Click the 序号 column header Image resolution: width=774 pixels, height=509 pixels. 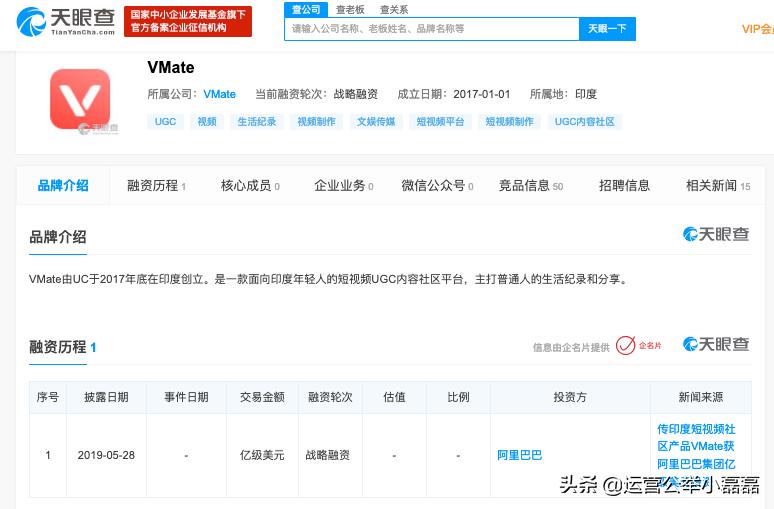point(48,397)
